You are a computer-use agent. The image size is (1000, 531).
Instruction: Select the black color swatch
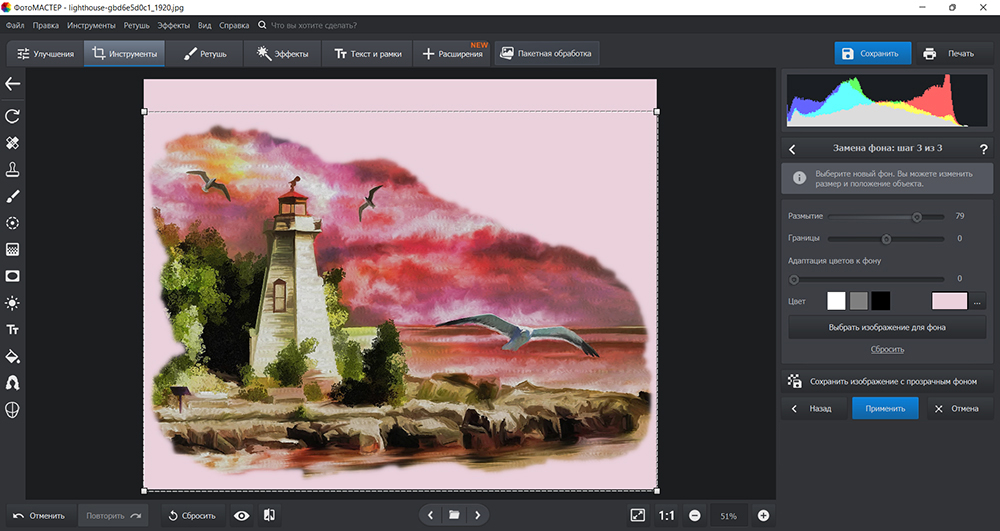pos(880,301)
